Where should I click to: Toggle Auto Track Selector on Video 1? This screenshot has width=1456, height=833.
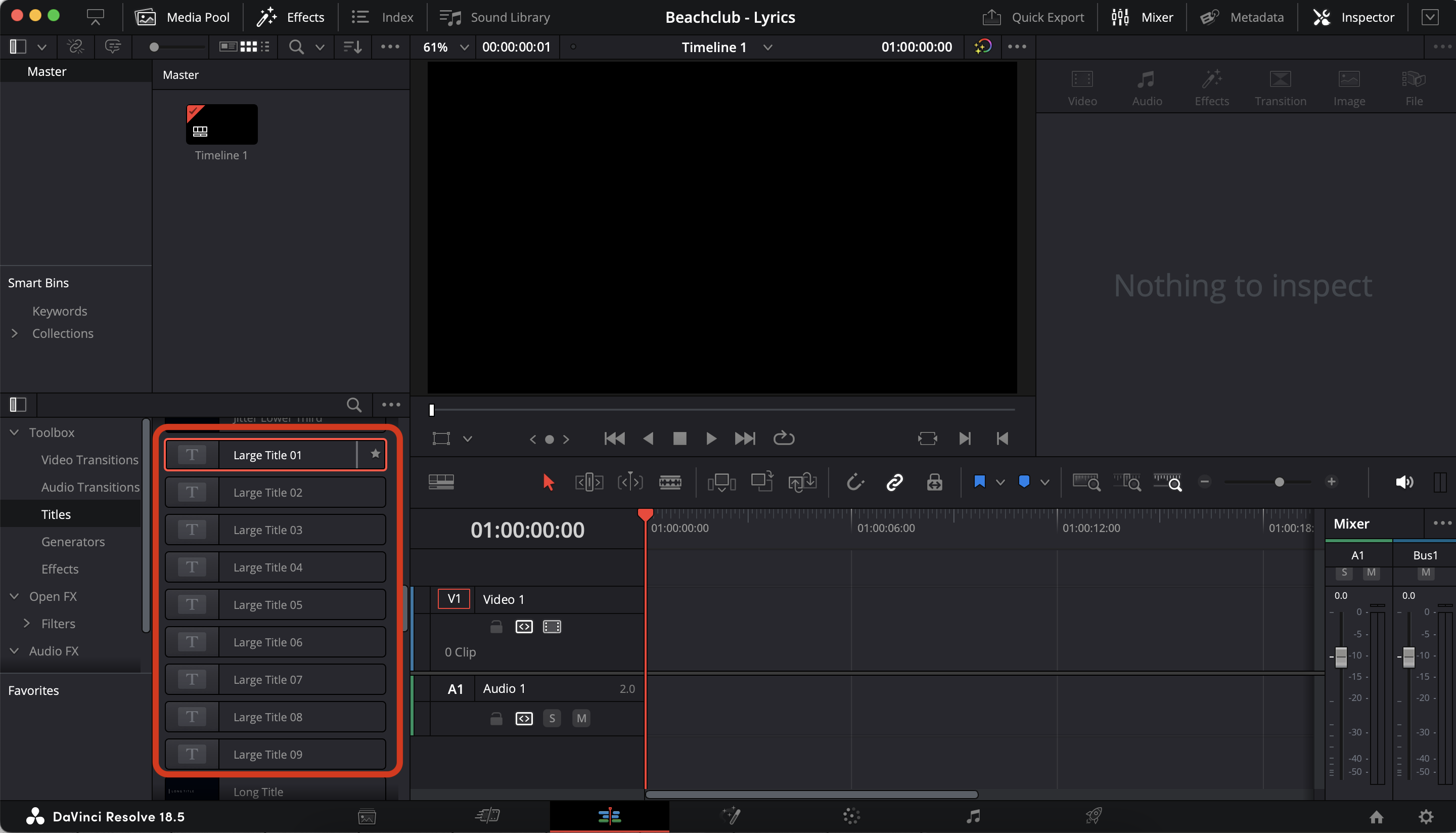point(524,627)
